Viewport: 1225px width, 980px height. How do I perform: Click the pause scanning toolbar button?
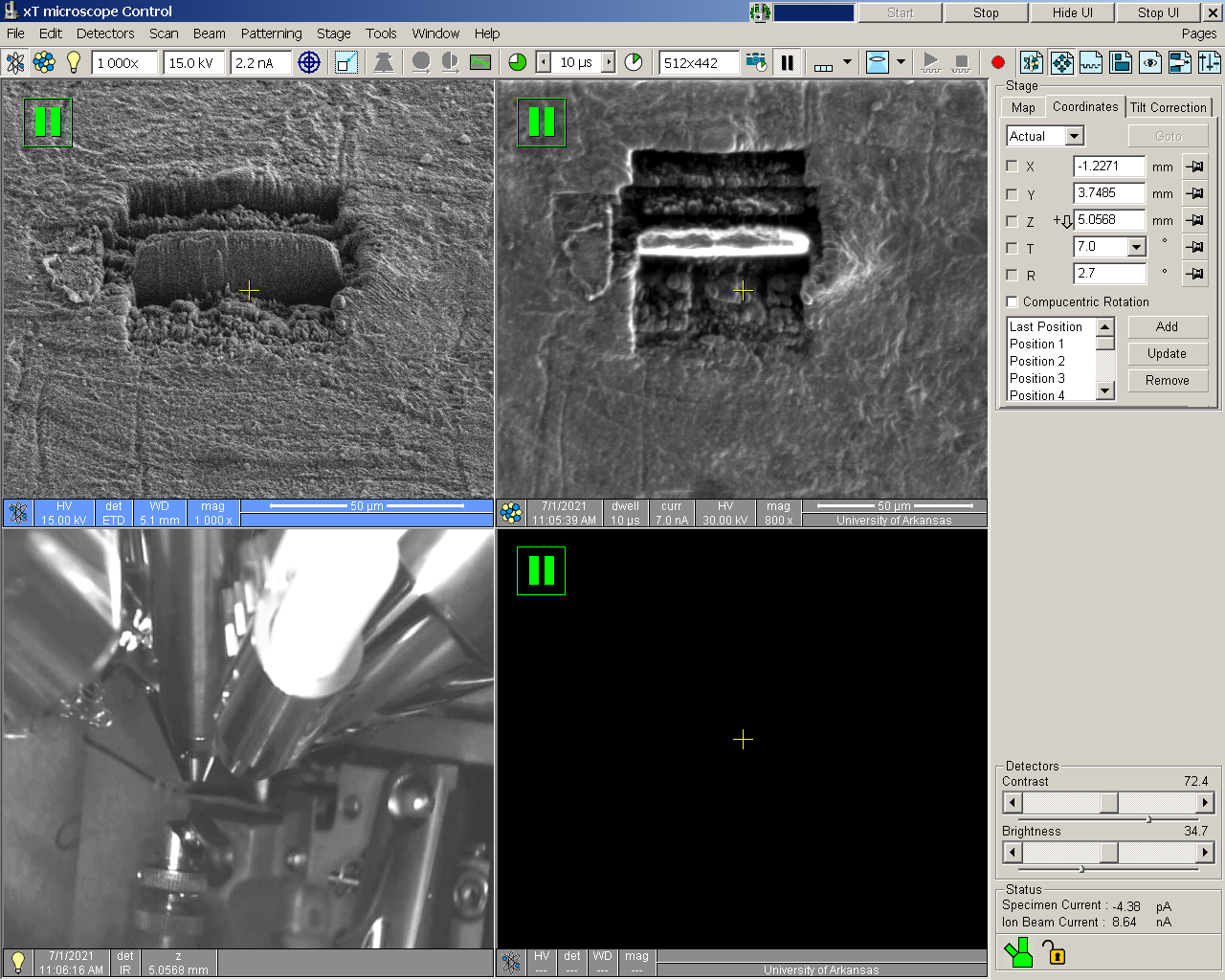[787, 63]
